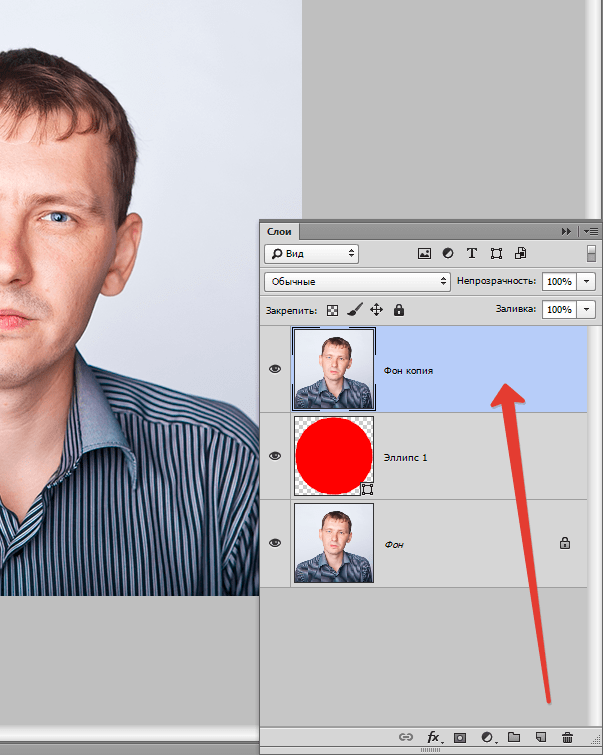
Task: Click the Фон копия layer name
Action: (408, 371)
